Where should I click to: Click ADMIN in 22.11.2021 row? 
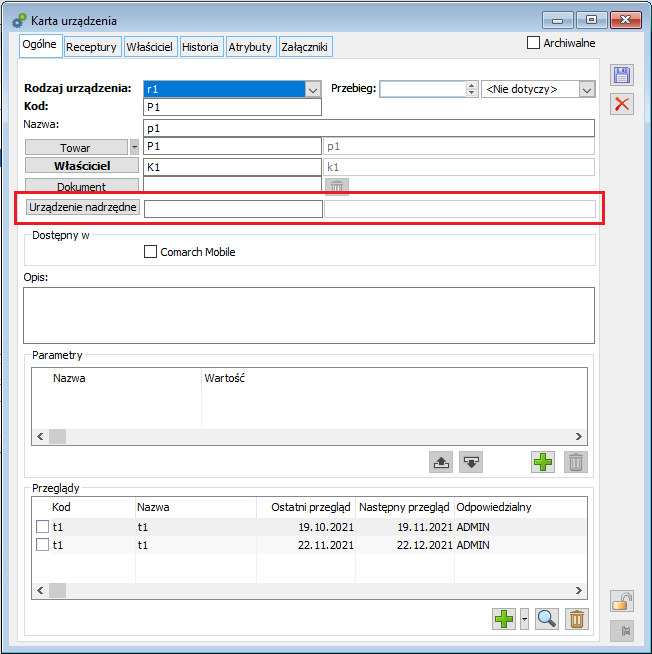click(473, 545)
